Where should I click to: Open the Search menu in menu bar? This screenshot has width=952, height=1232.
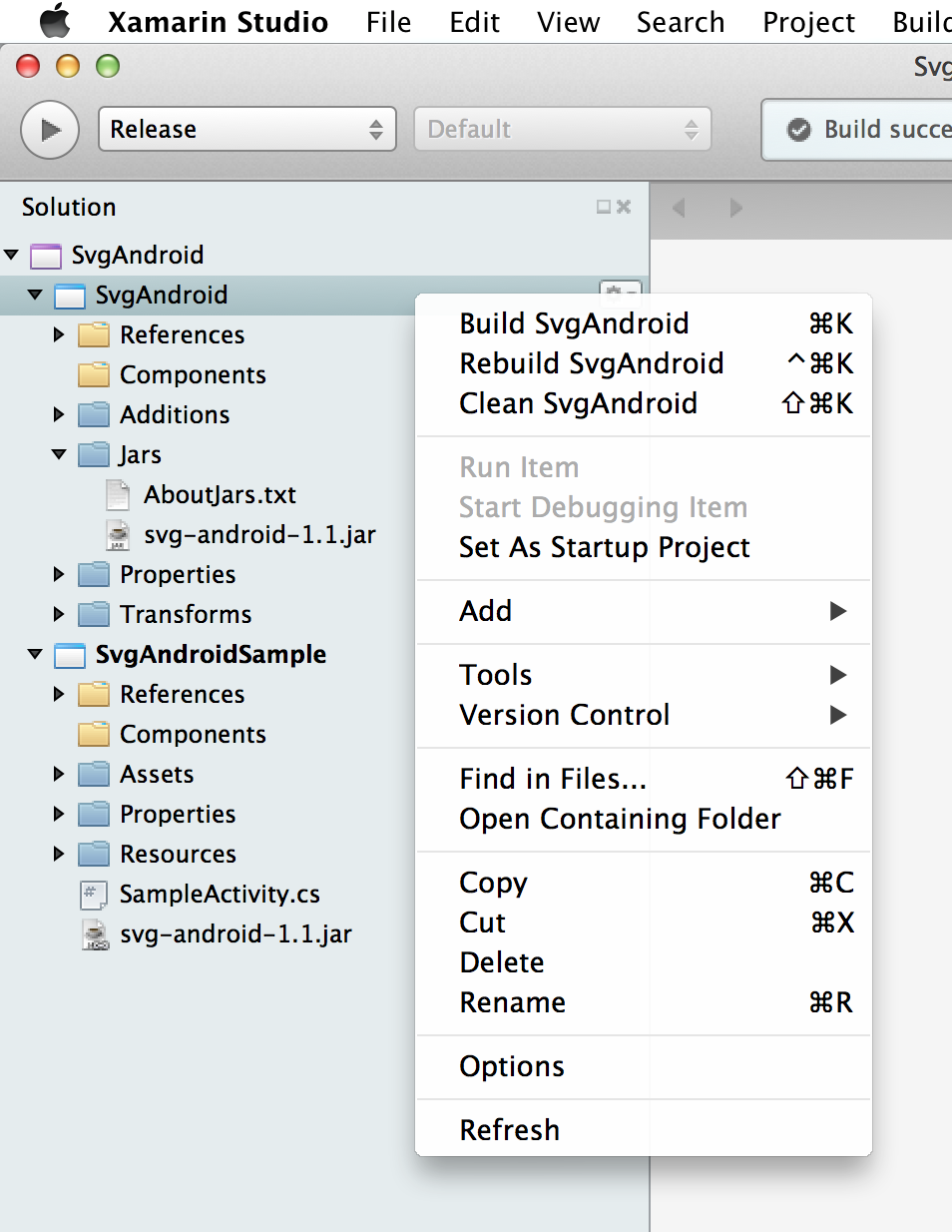pos(681,22)
